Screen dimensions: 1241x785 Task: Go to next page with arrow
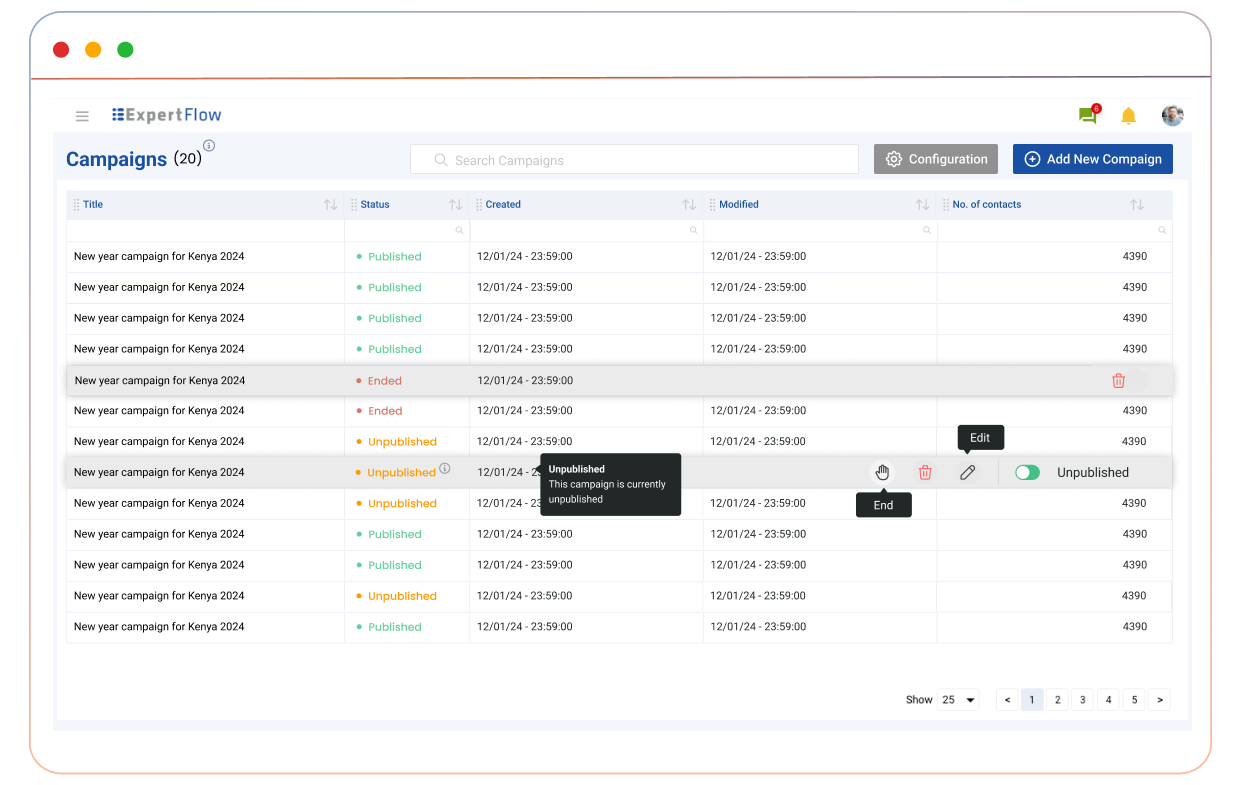tap(1159, 700)
